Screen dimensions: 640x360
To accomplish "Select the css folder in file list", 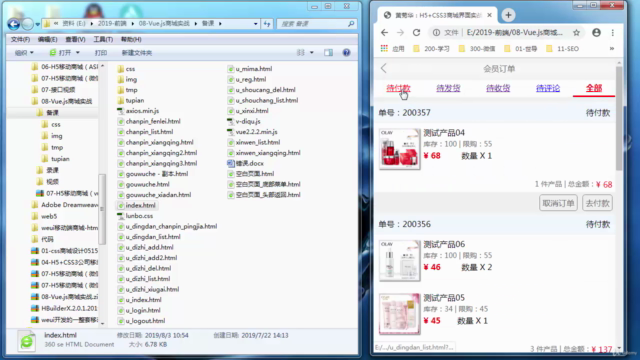I will click(x=126, y=69).
